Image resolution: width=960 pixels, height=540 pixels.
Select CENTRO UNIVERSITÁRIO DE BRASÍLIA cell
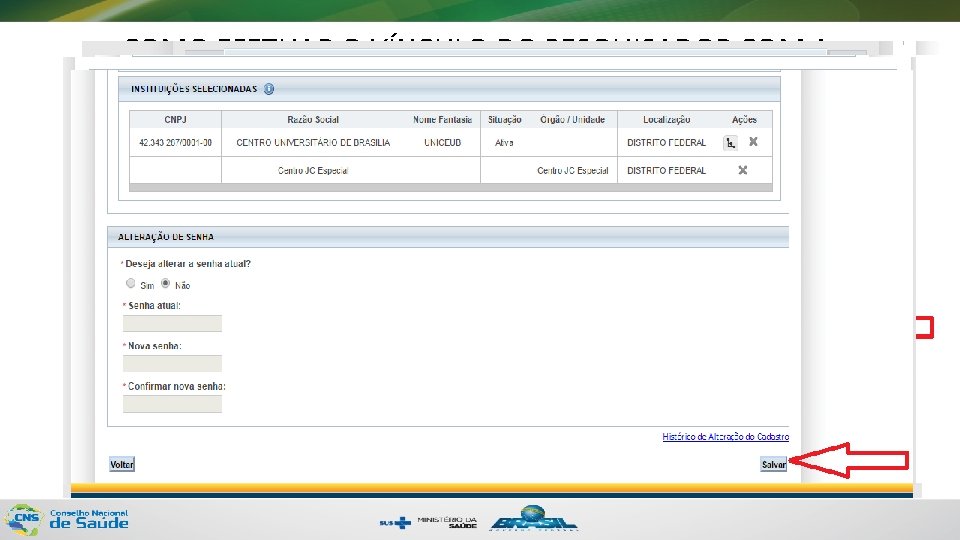click(x=313, y=143)
